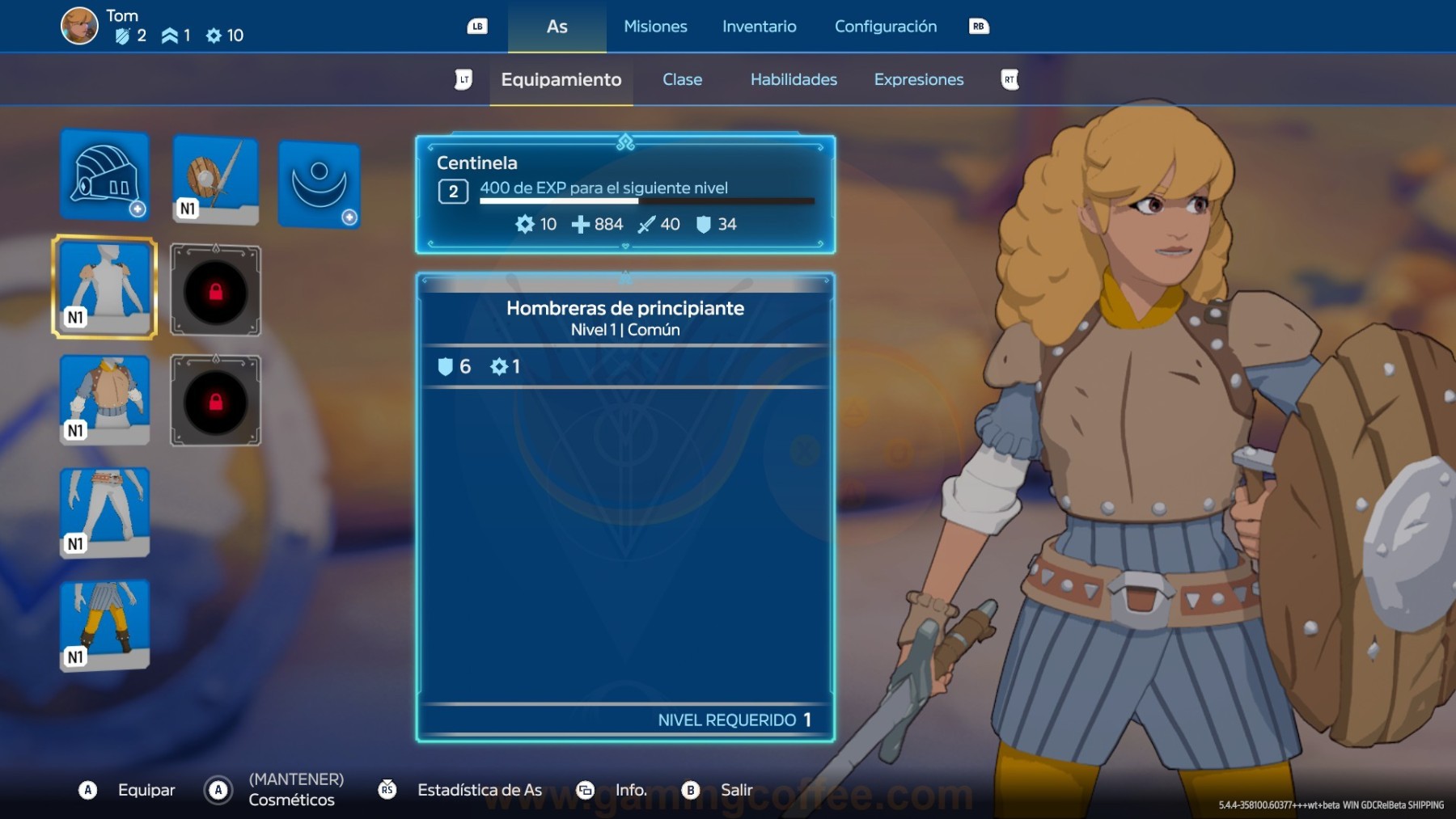Select the sword and shield weapon slot

point(215,179)
